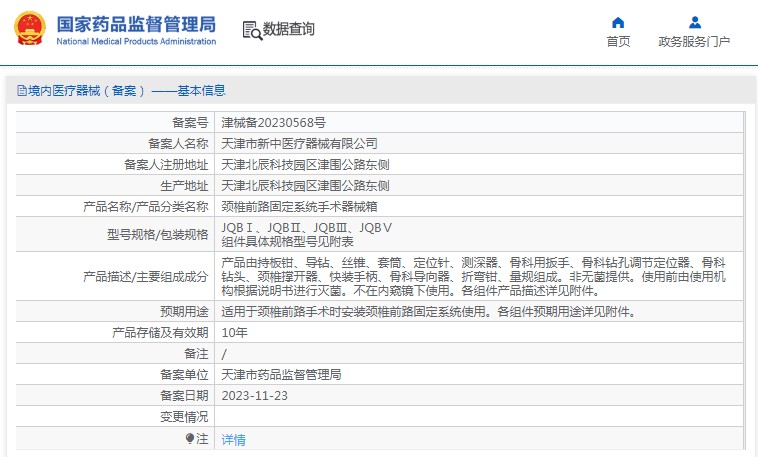The image size is (758, 457).
Task: Click National Medical Products Administration subtitle
Action: [x=136, y=42]
